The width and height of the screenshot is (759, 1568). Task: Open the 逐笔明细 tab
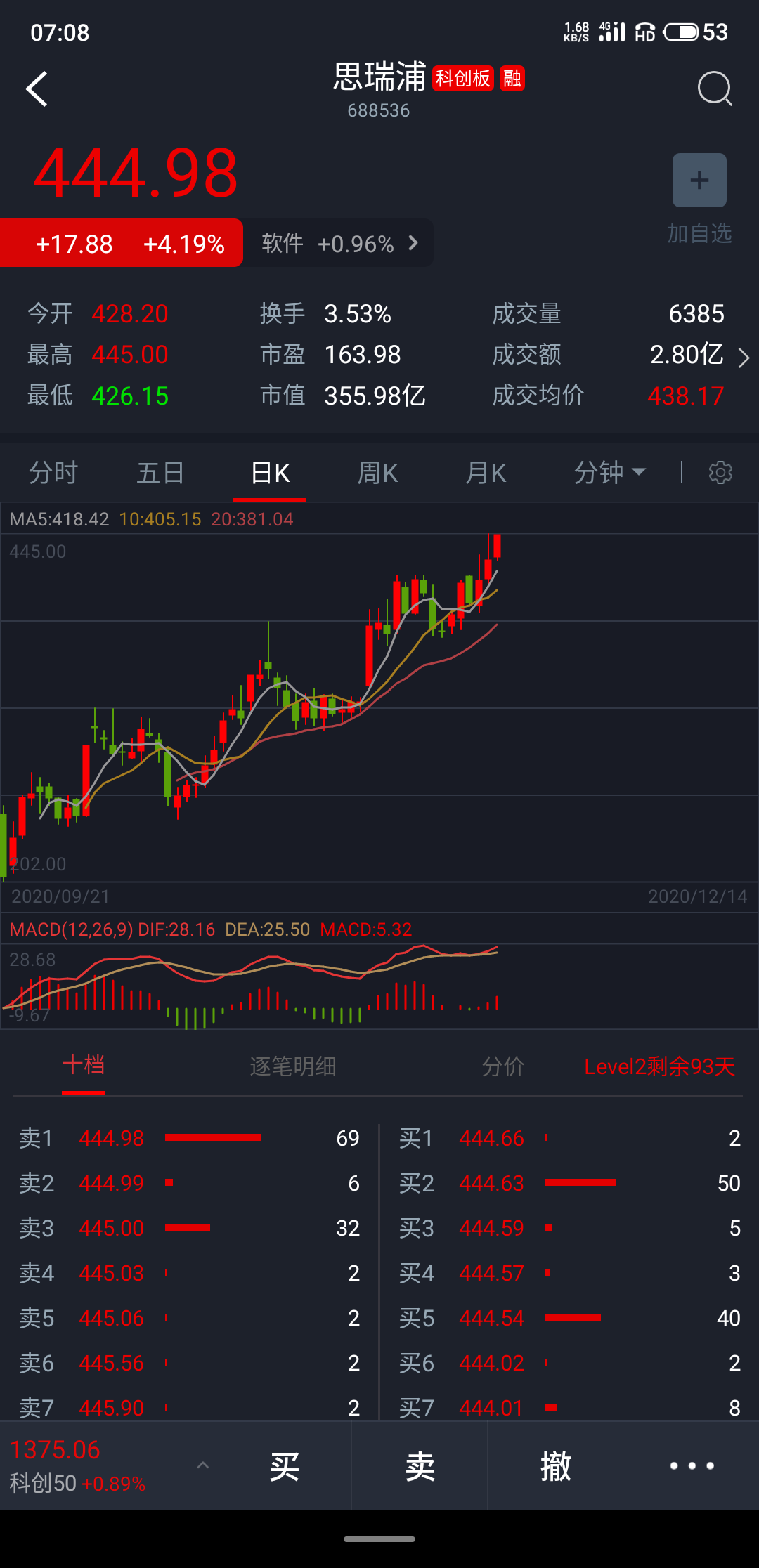click(x=293, y=1066)
